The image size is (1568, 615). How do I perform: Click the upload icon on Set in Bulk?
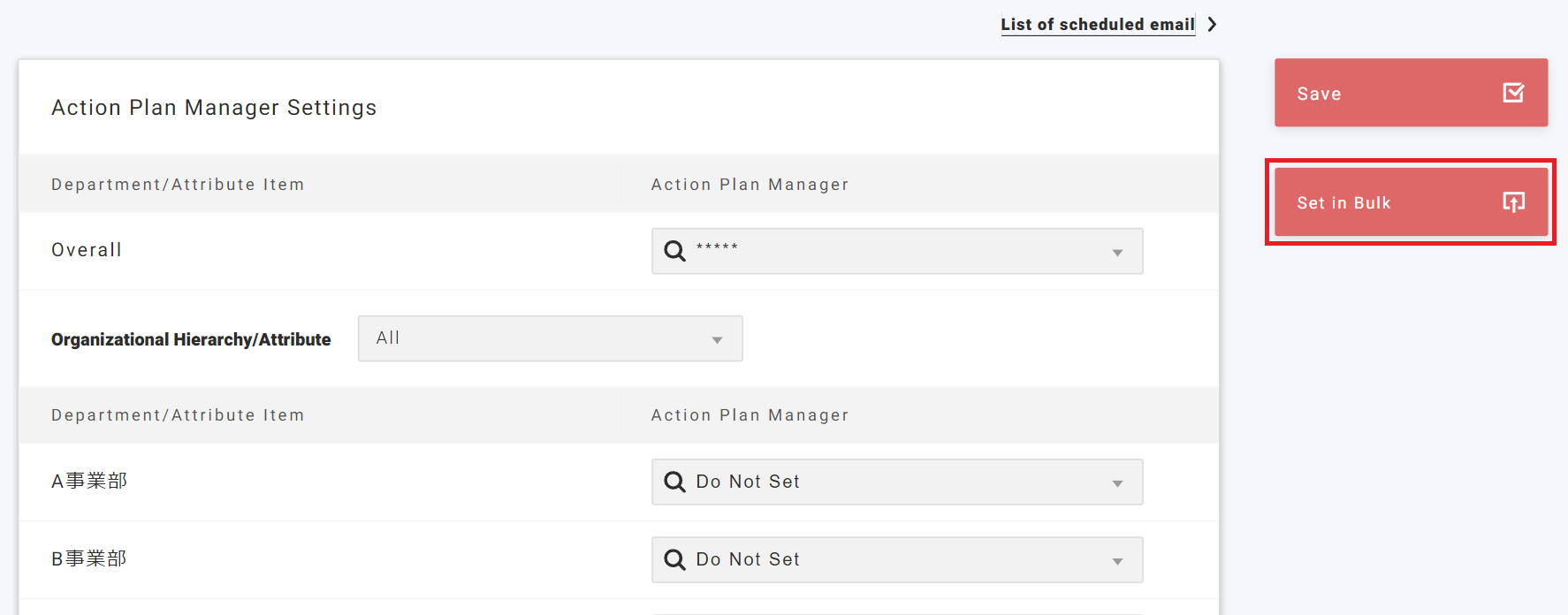click(x=1513, y=202)
